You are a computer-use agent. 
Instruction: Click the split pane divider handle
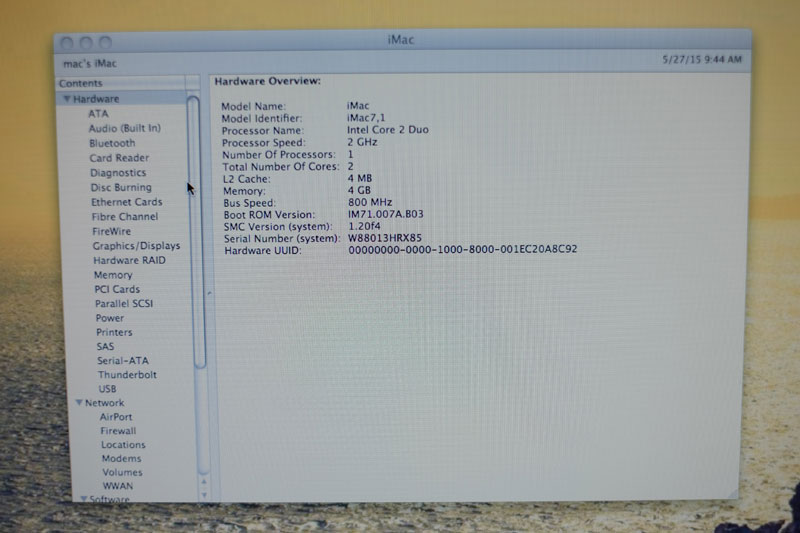[x=209, y=292]
